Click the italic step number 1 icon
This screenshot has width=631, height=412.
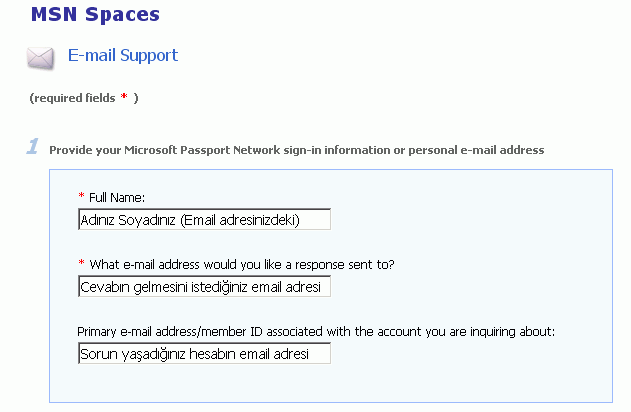point(32,147)
